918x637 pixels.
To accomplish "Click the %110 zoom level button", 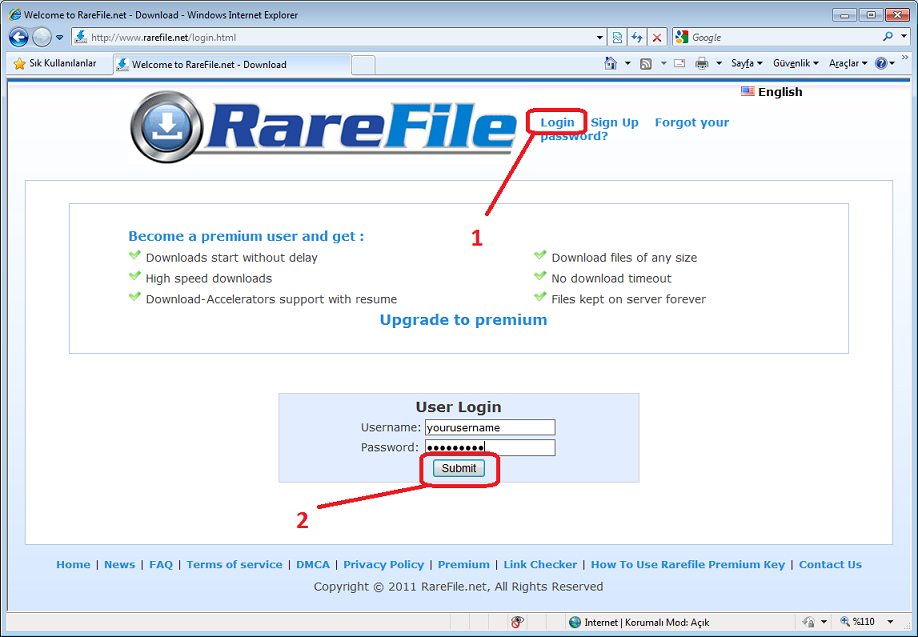I will [858, 622].
